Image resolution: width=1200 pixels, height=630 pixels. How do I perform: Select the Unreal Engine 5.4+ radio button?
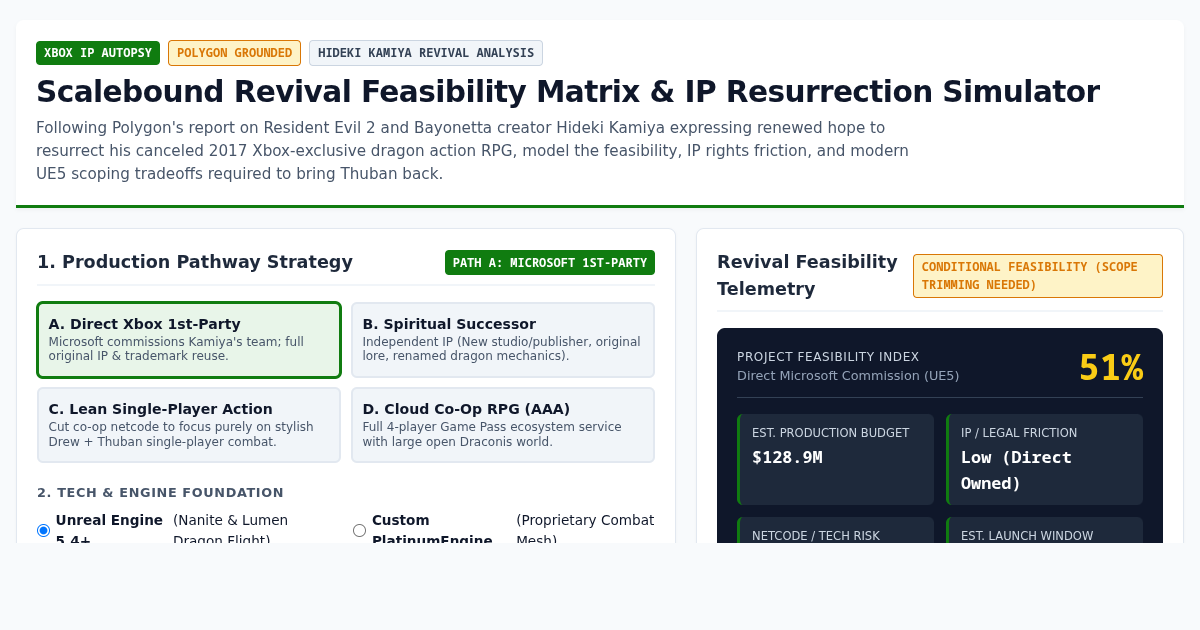[x=43, y=530]
